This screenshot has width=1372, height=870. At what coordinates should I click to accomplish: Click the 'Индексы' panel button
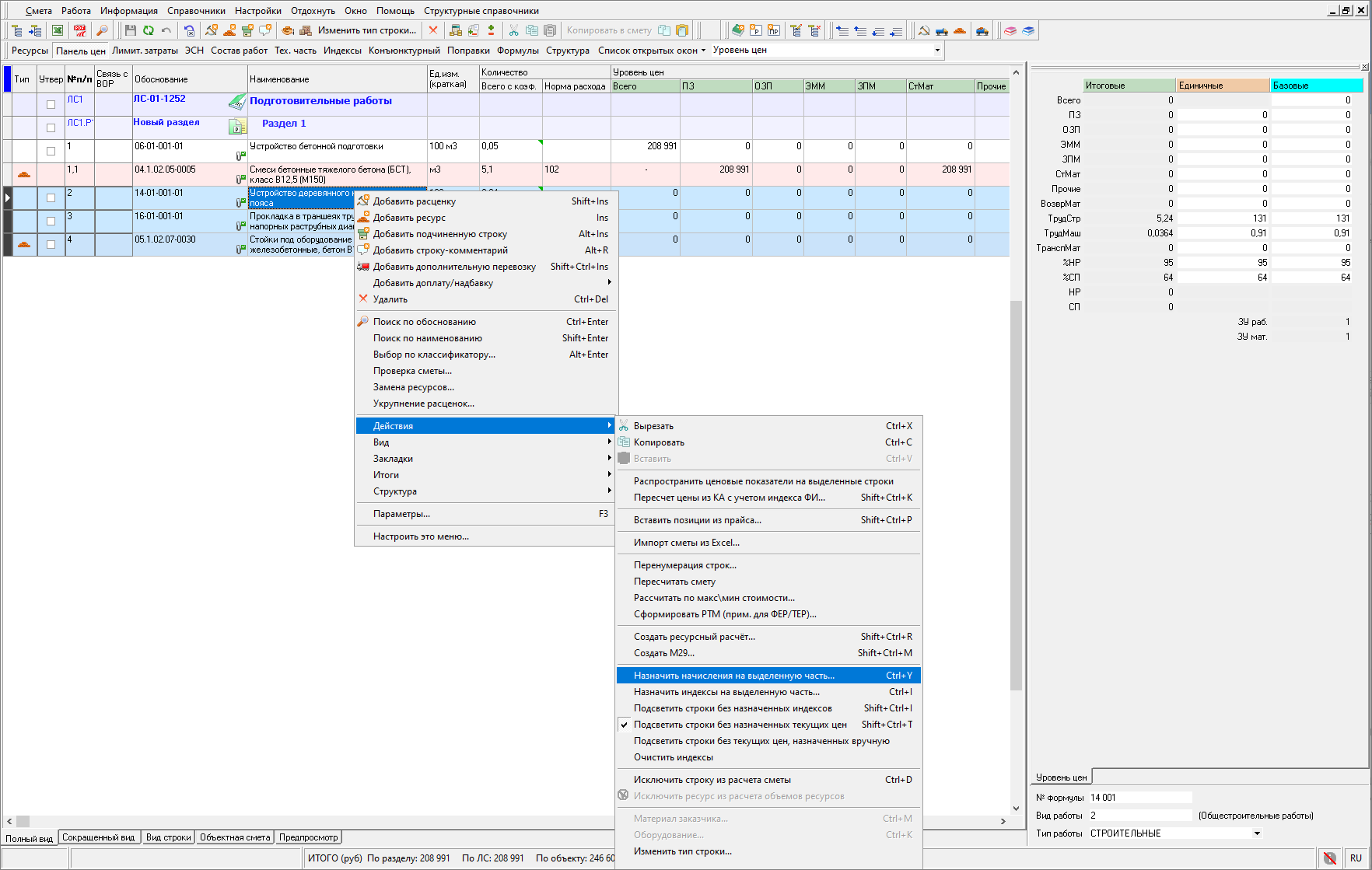click(x=342, y=51)
